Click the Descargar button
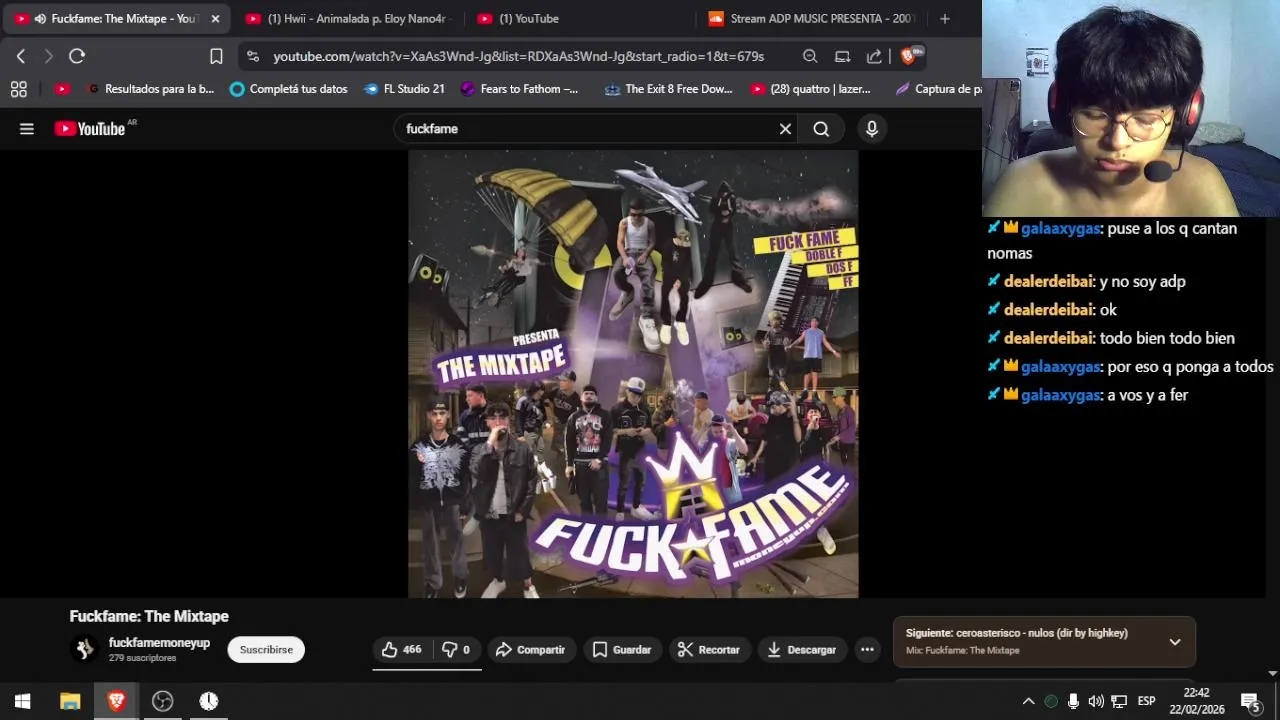The image size is (1280, 720). (x=801, y=650)
